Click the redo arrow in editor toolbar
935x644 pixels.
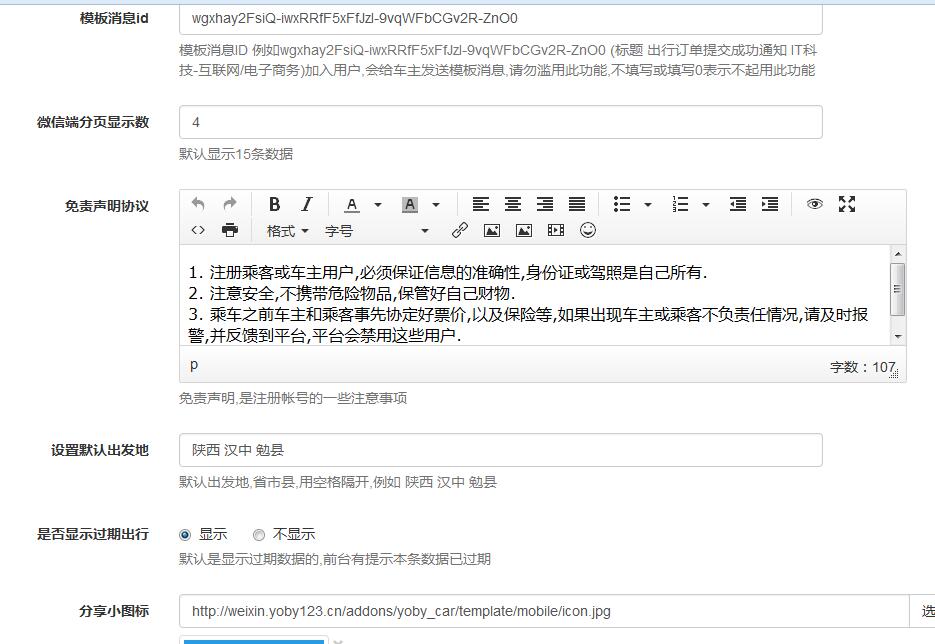[230, 205]
